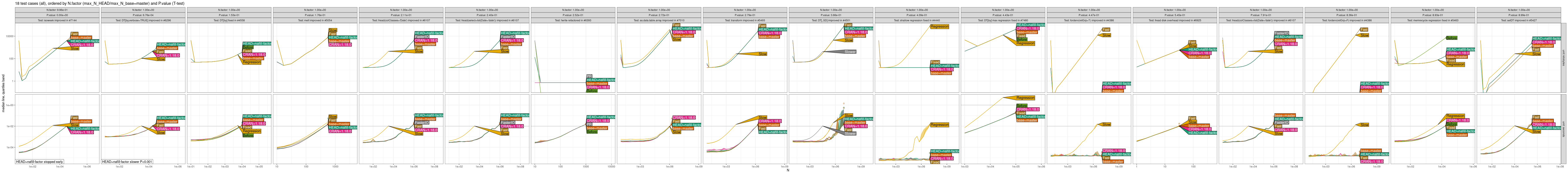Screen dimensions: 1568x174
Task: Click 'Regression' label in DT[by] max regression seconds plot
Action: [x=1025, y=98]
